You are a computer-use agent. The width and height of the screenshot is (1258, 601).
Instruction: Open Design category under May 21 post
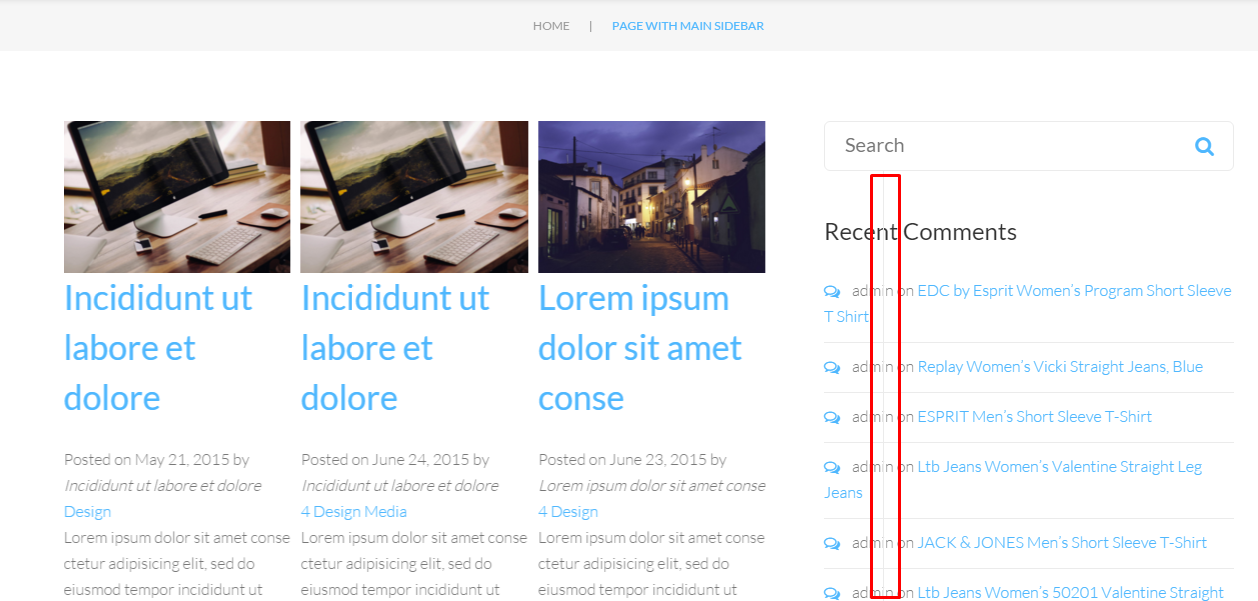point(88,512)
